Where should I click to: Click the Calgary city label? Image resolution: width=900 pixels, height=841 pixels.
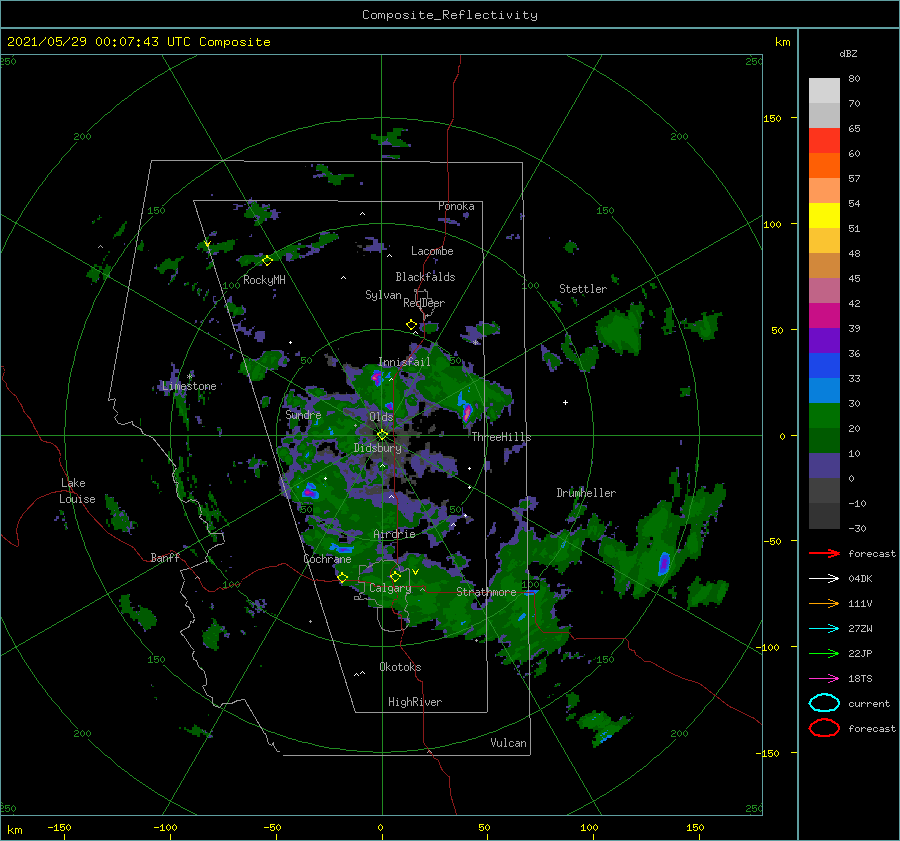tap(390, 588)
